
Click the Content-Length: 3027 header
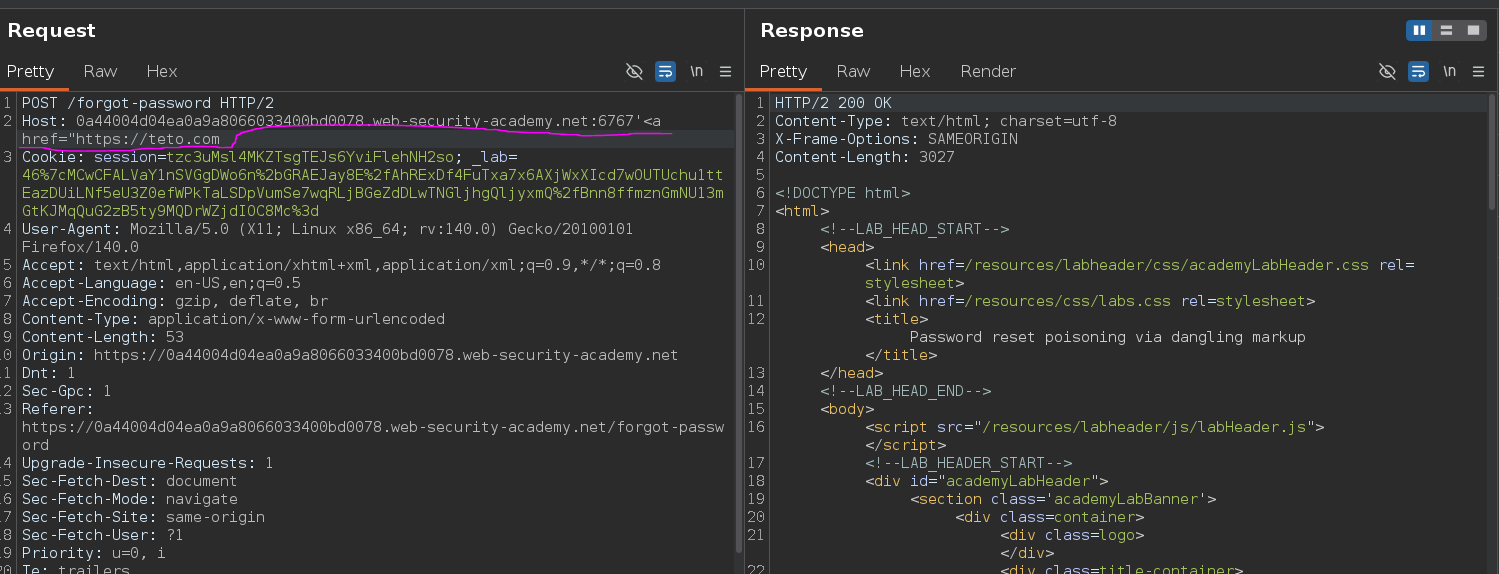[x=865, y=157]
